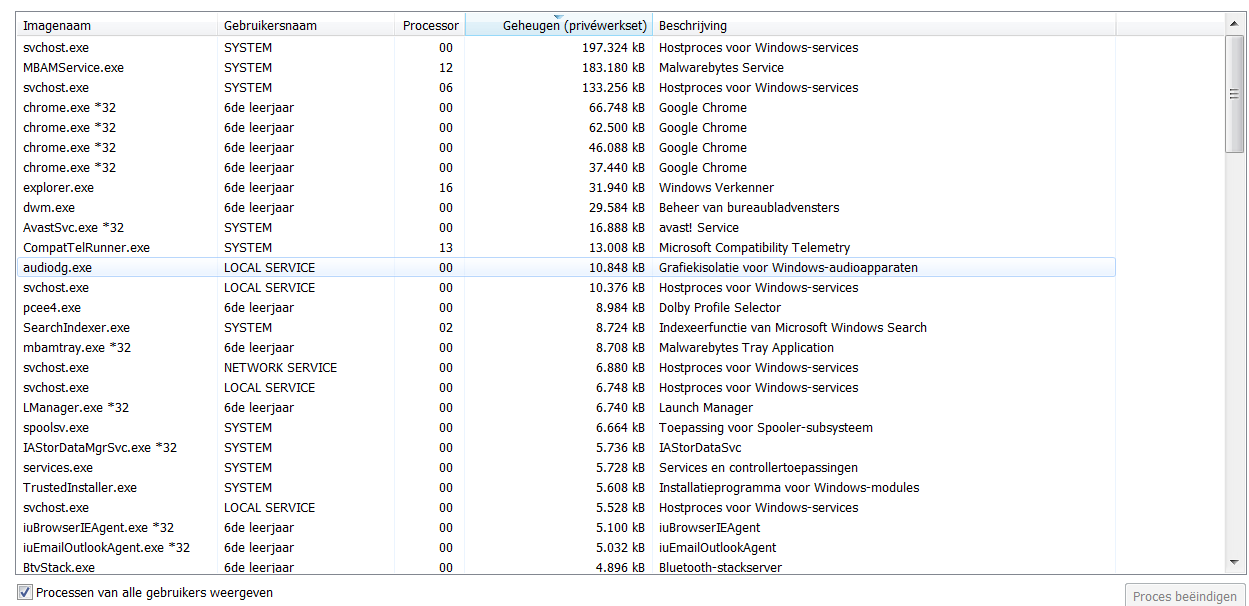Viewport: 1249px width, 606px height.
Task: Toggle 'Processen van alle gebruikers weergeven' checkbox
Action: tap(25, 593)
